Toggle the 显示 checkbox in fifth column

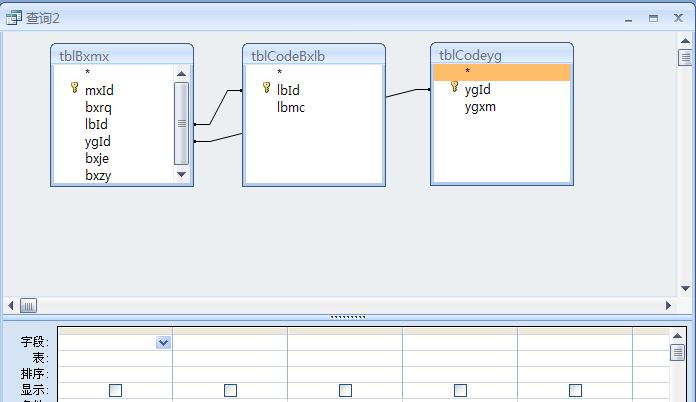(x=575, y=390)
